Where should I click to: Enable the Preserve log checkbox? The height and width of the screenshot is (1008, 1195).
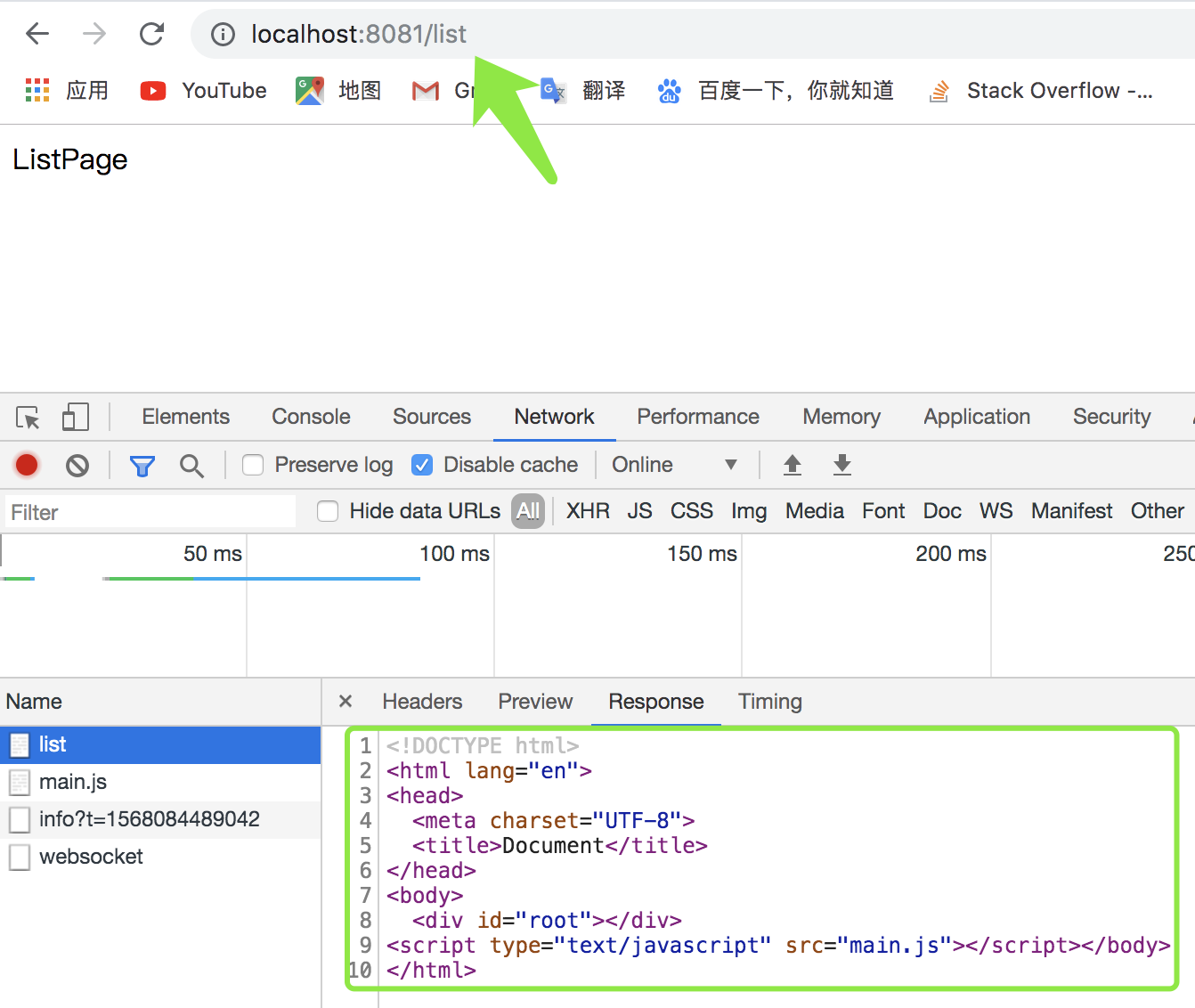click(x=253, y=465)
